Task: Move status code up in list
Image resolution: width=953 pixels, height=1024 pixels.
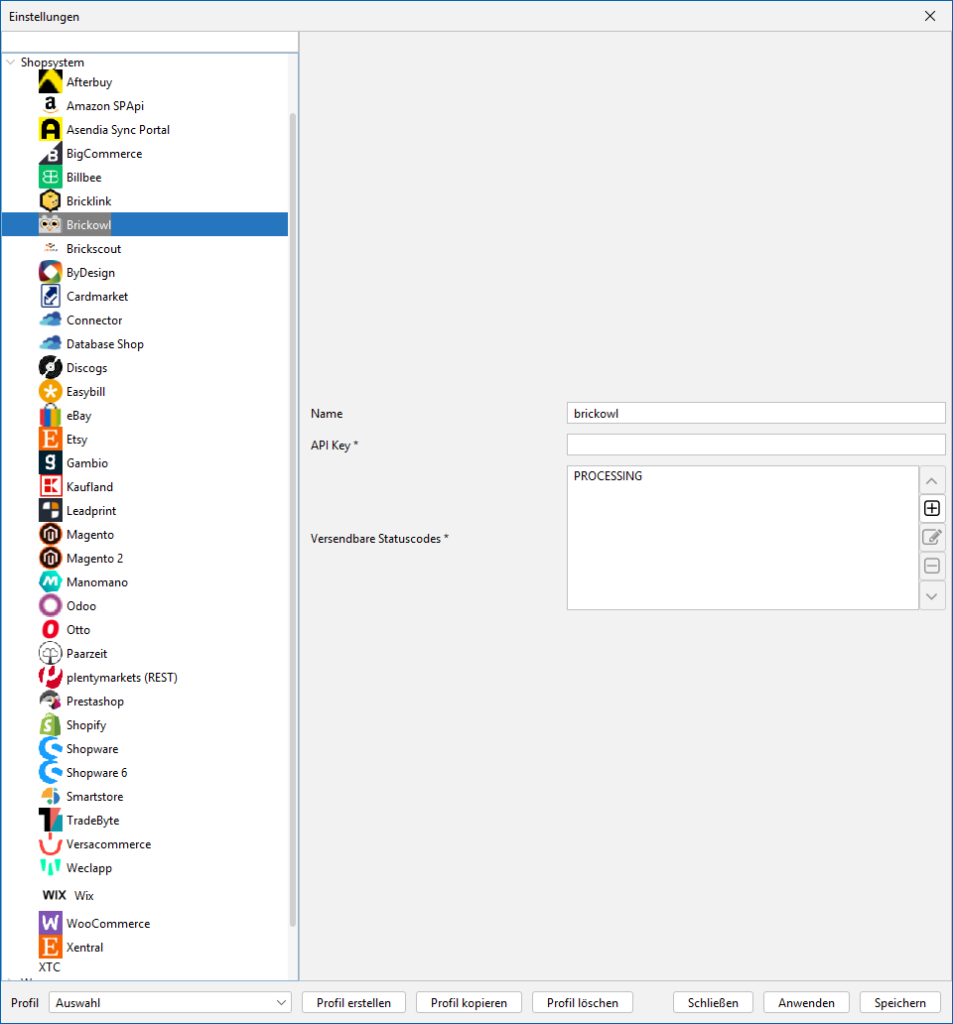Action: 932,480
